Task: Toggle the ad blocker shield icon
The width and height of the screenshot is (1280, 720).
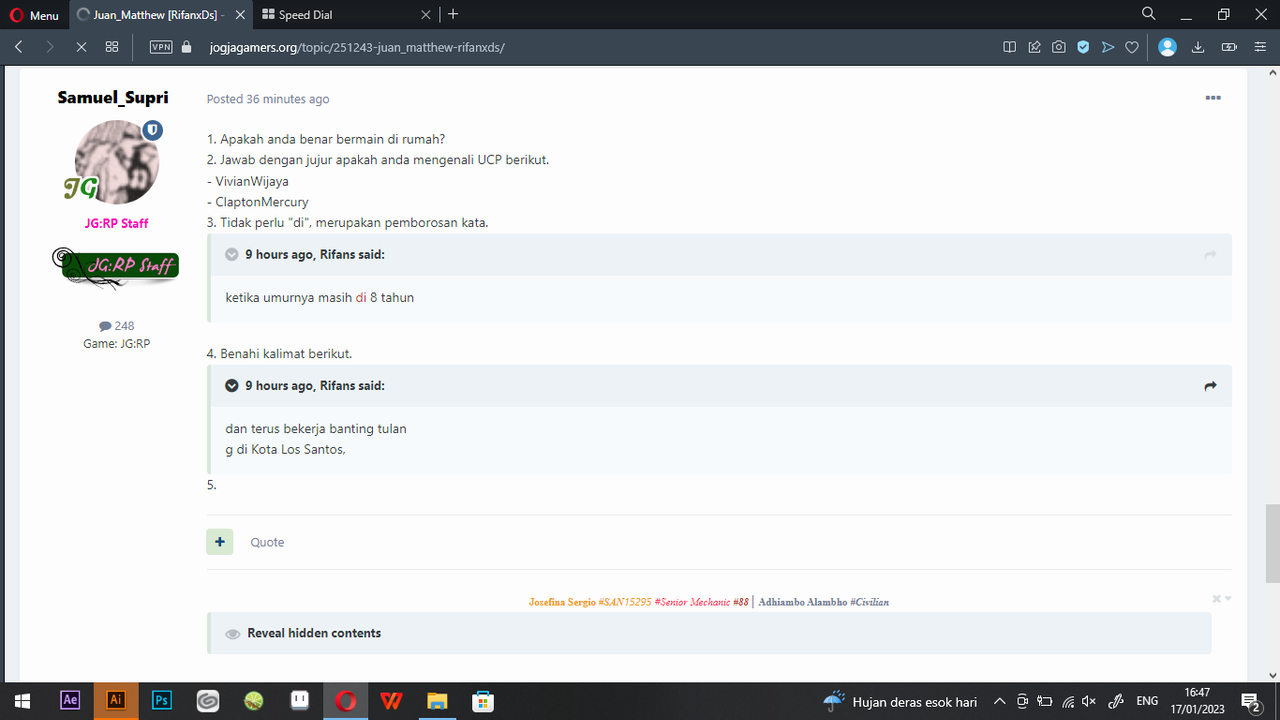Action: tap(1083, 47)
